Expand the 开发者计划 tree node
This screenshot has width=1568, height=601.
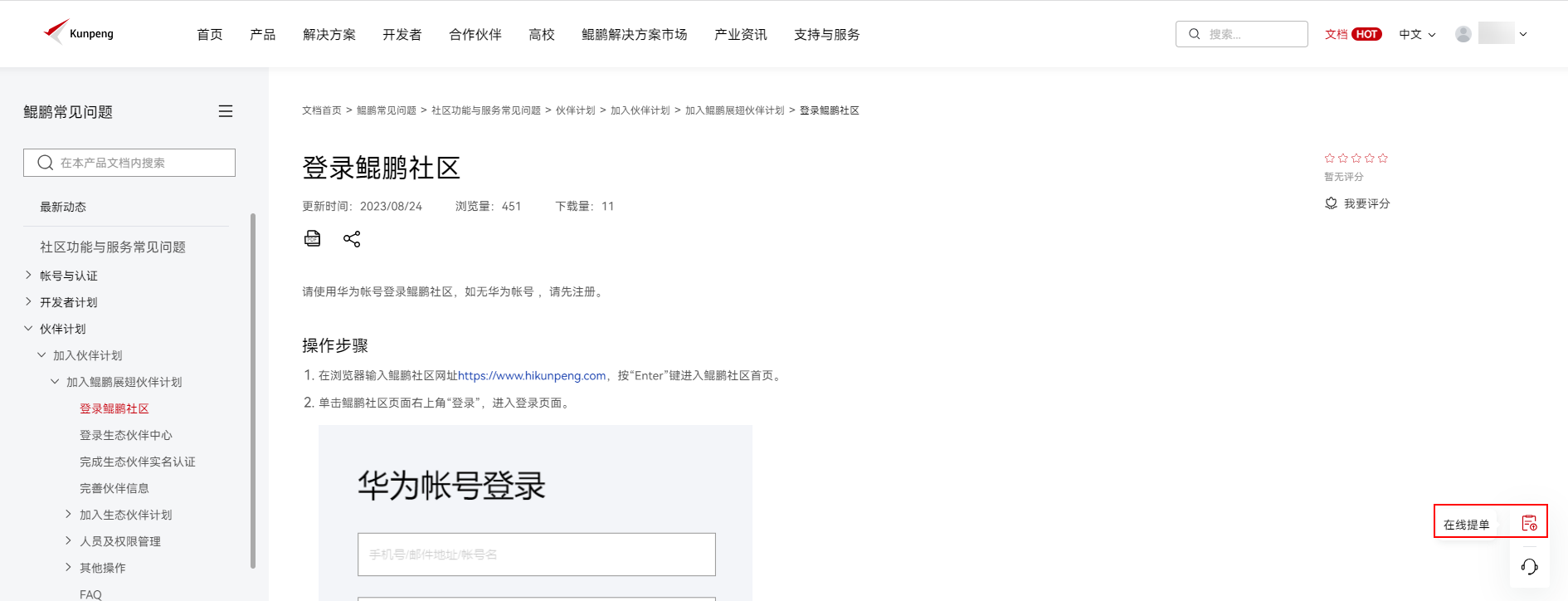click(x=28, y=301)
